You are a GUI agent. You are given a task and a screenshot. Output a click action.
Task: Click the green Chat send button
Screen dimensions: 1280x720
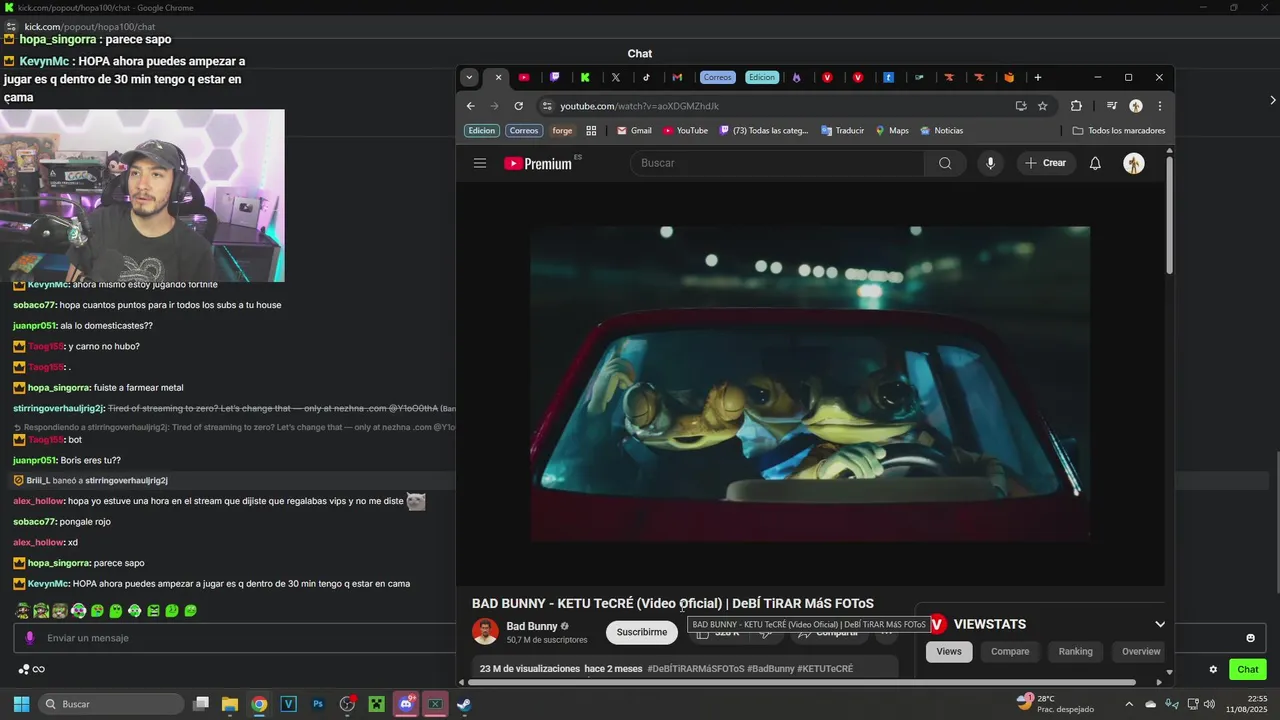(x=1248, y=670)
